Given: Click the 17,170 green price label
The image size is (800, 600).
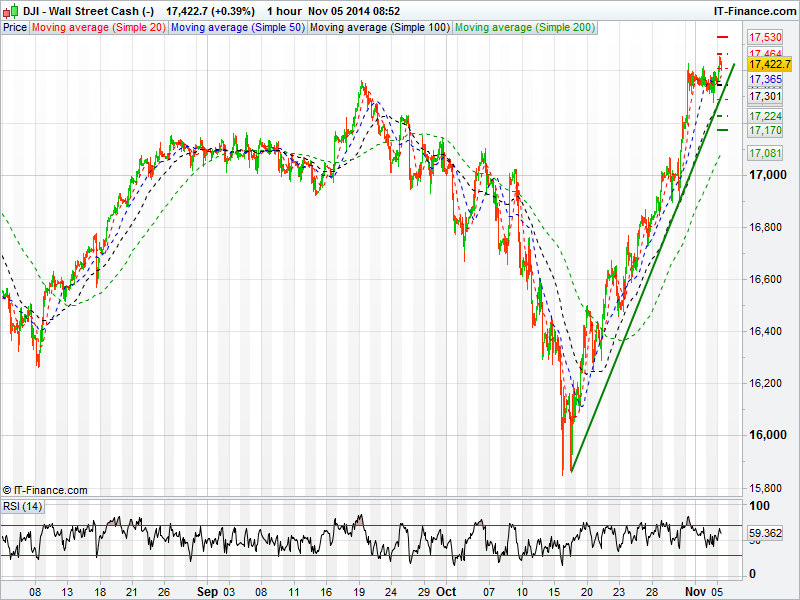Looking at the screenshot, I should coord(765,130).
